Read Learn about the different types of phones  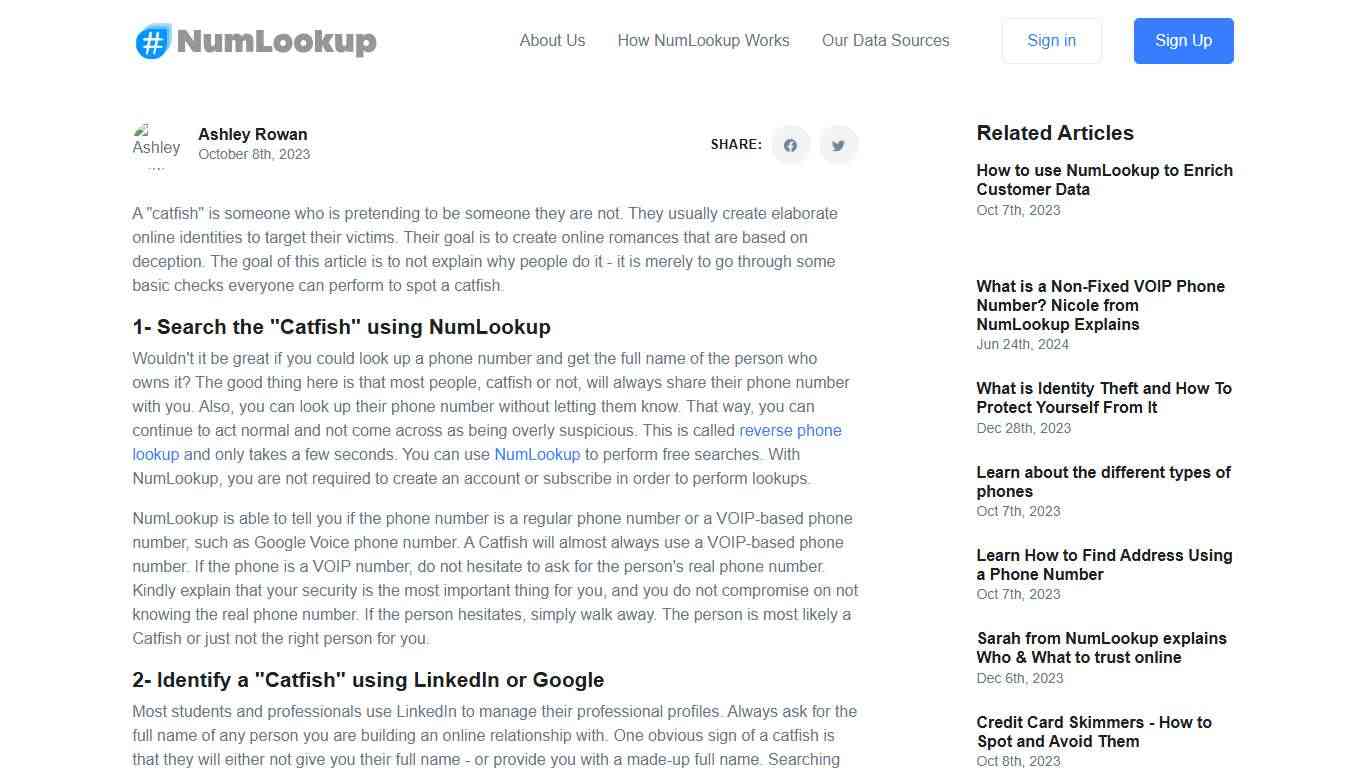(x=1103, y=482)
